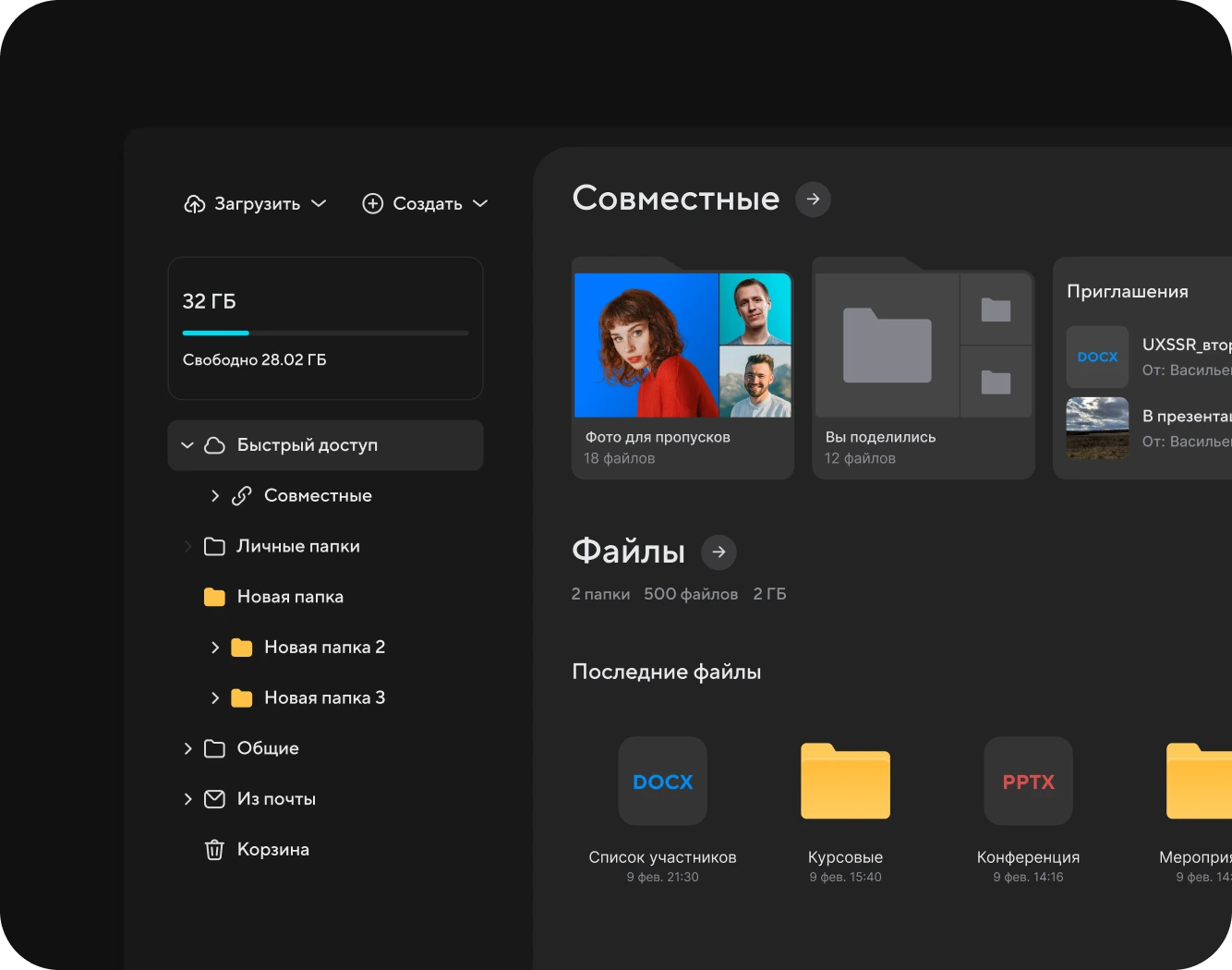
Task: Open the Фото для пропусков thumbnail
Action: point(682,344)
